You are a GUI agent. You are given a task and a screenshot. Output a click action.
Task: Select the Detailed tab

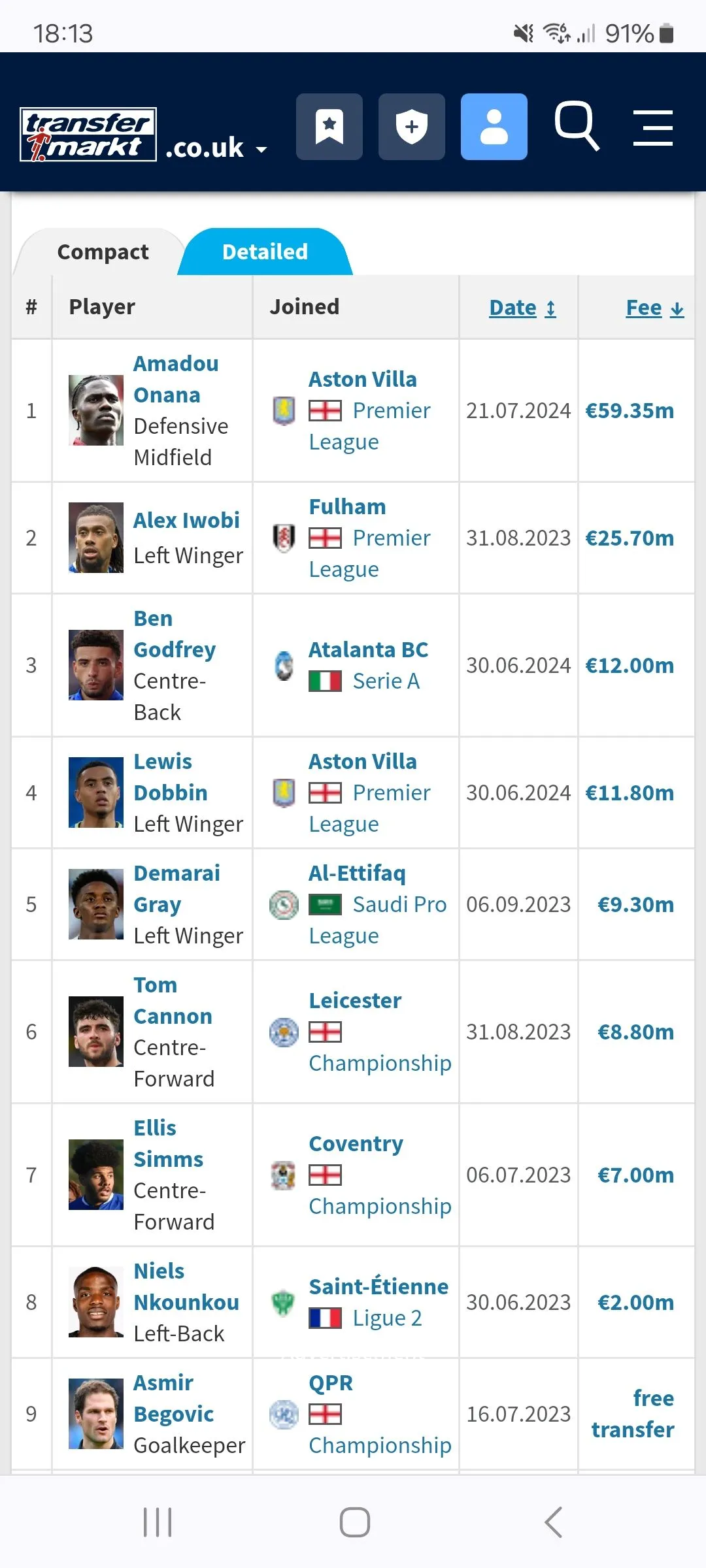tap(265, 252)
